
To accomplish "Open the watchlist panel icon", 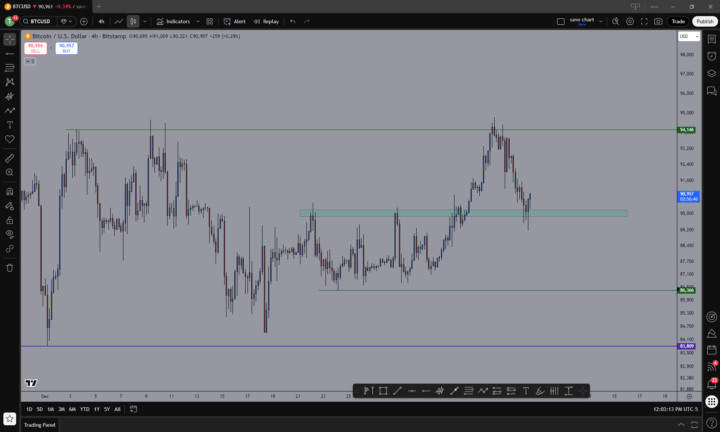I will coord(712,39).
